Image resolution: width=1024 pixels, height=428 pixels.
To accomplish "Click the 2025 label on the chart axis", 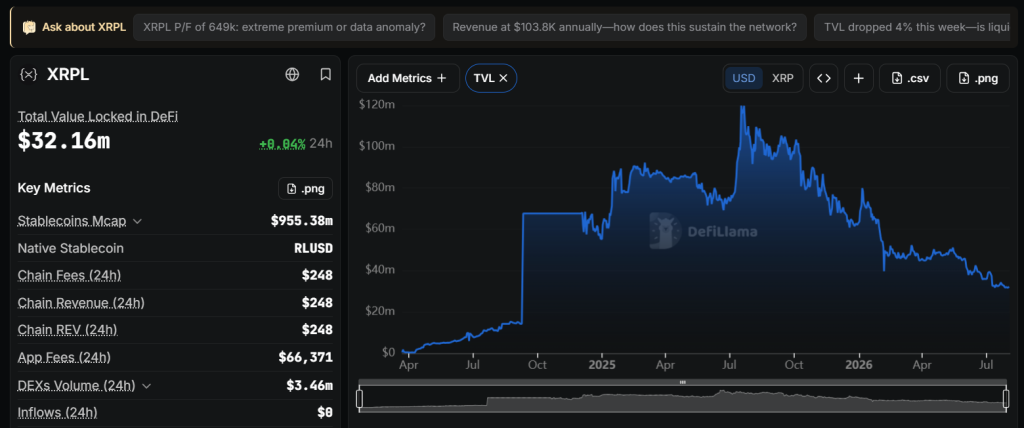I will pyautogui.click(x=601, y=364).
